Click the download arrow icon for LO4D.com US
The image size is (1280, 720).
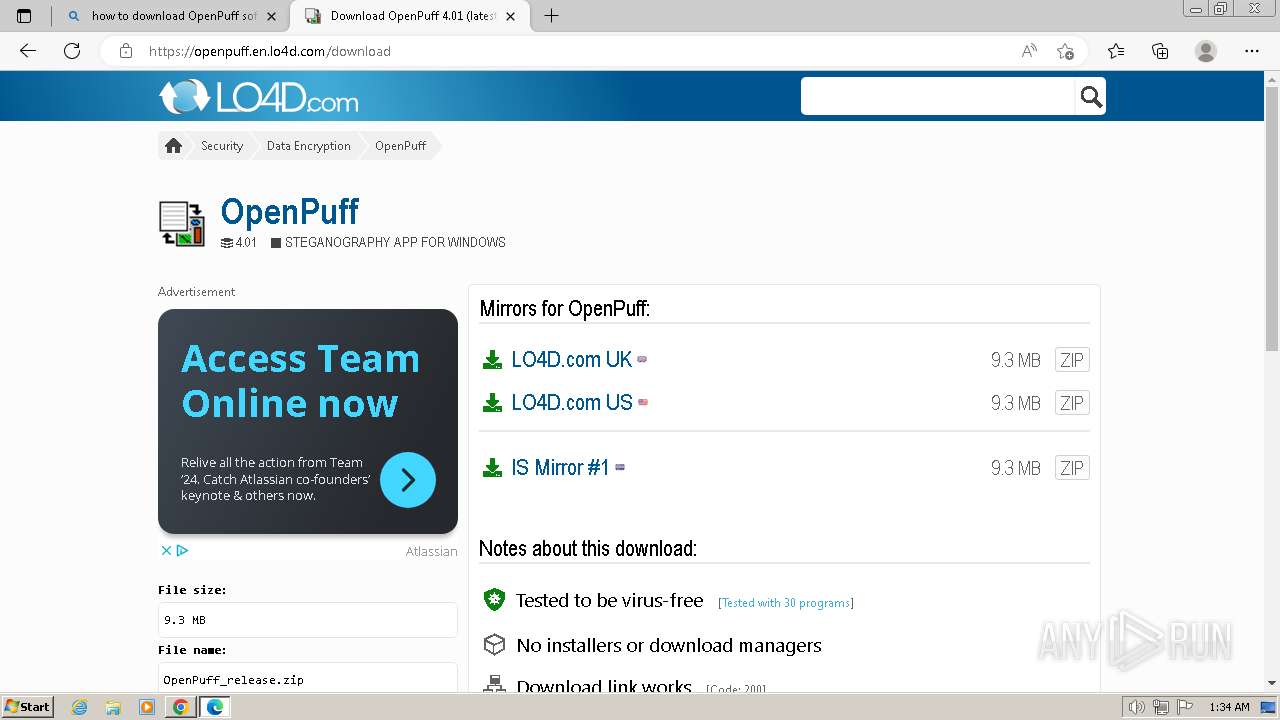coord(492,403)
